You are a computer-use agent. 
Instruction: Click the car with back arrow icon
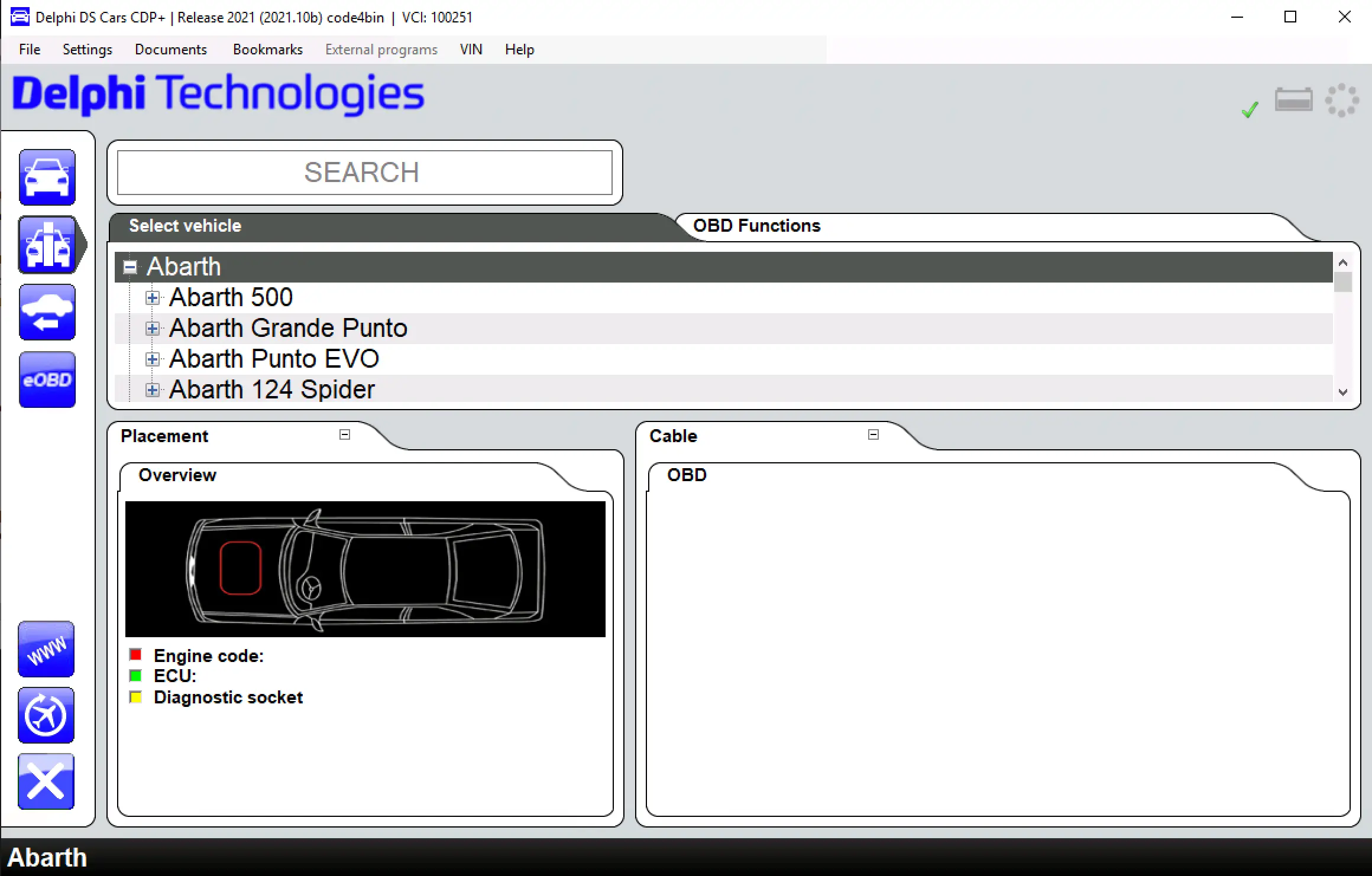click(47, 312)
